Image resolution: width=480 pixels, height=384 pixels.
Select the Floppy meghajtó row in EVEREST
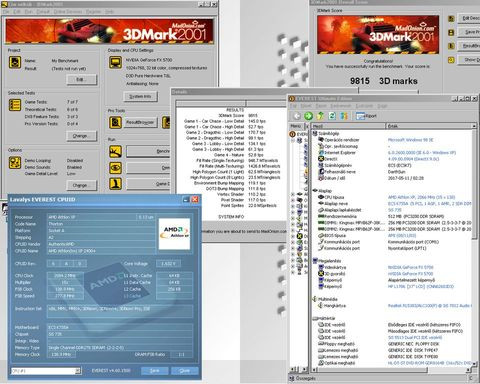coord(392,344)
